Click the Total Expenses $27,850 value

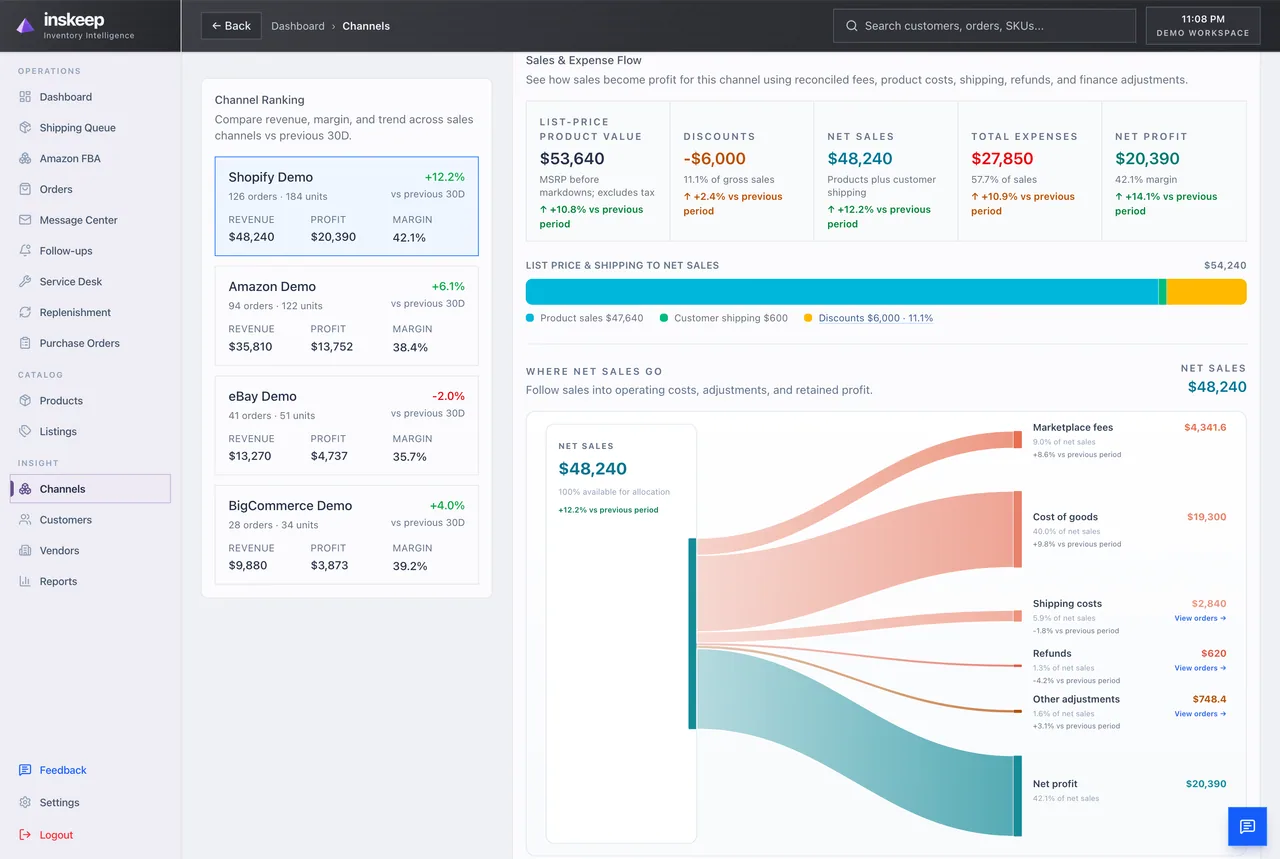coord(1003,159)
